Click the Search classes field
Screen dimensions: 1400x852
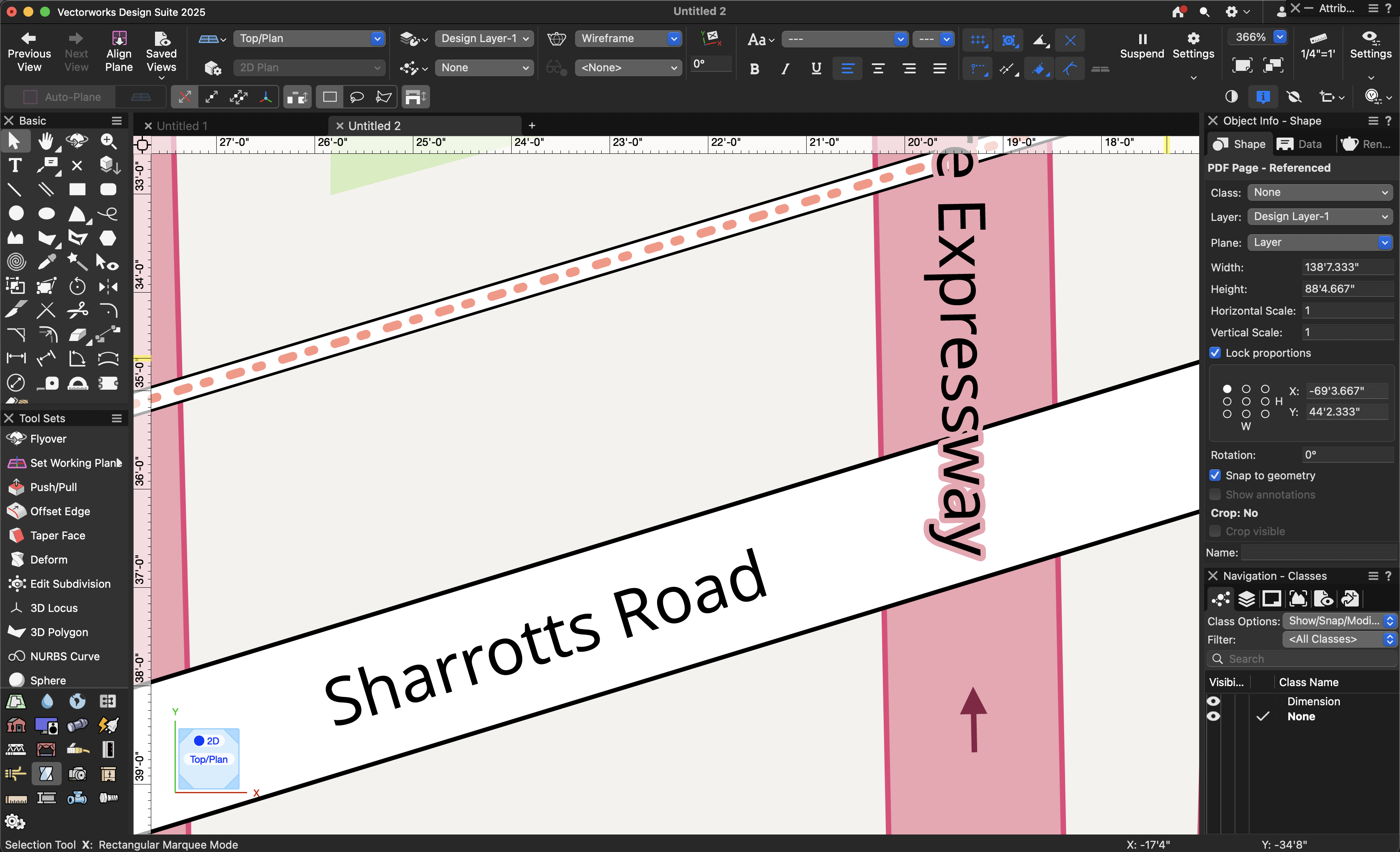(x=1307, y=659)
